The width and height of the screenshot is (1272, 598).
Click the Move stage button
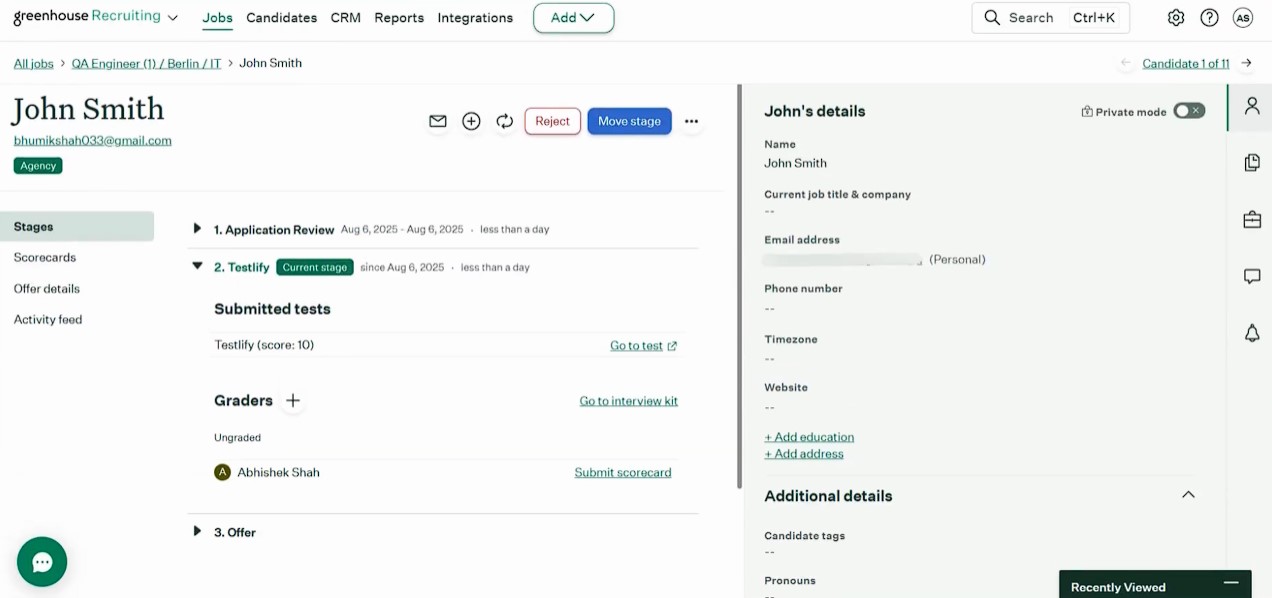629,121
